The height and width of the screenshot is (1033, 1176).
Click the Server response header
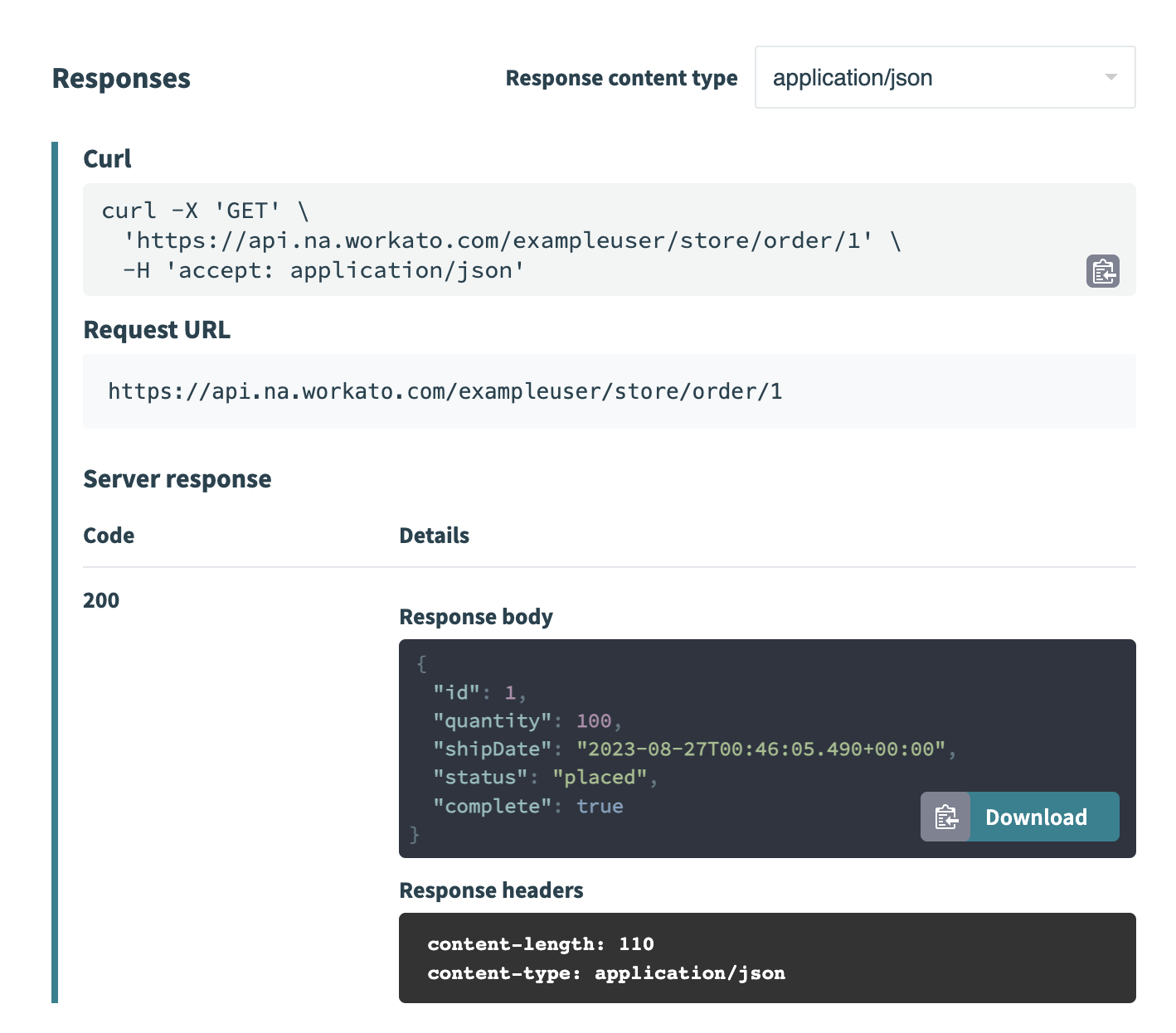pos(177,479)
